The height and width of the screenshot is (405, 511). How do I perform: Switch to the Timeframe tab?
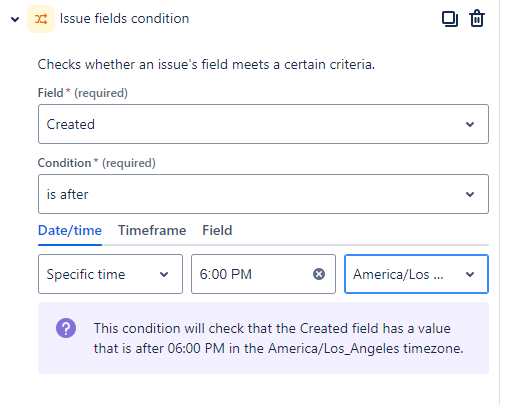coord(152,230)
